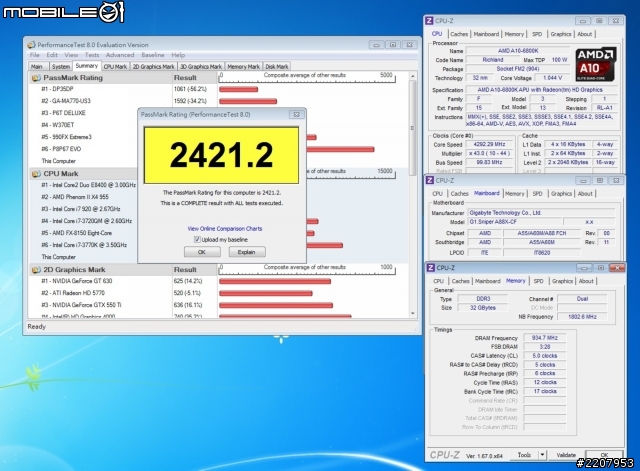
Task: Open the Edit menu in PerformanceTest
Action: coord(52,55)
